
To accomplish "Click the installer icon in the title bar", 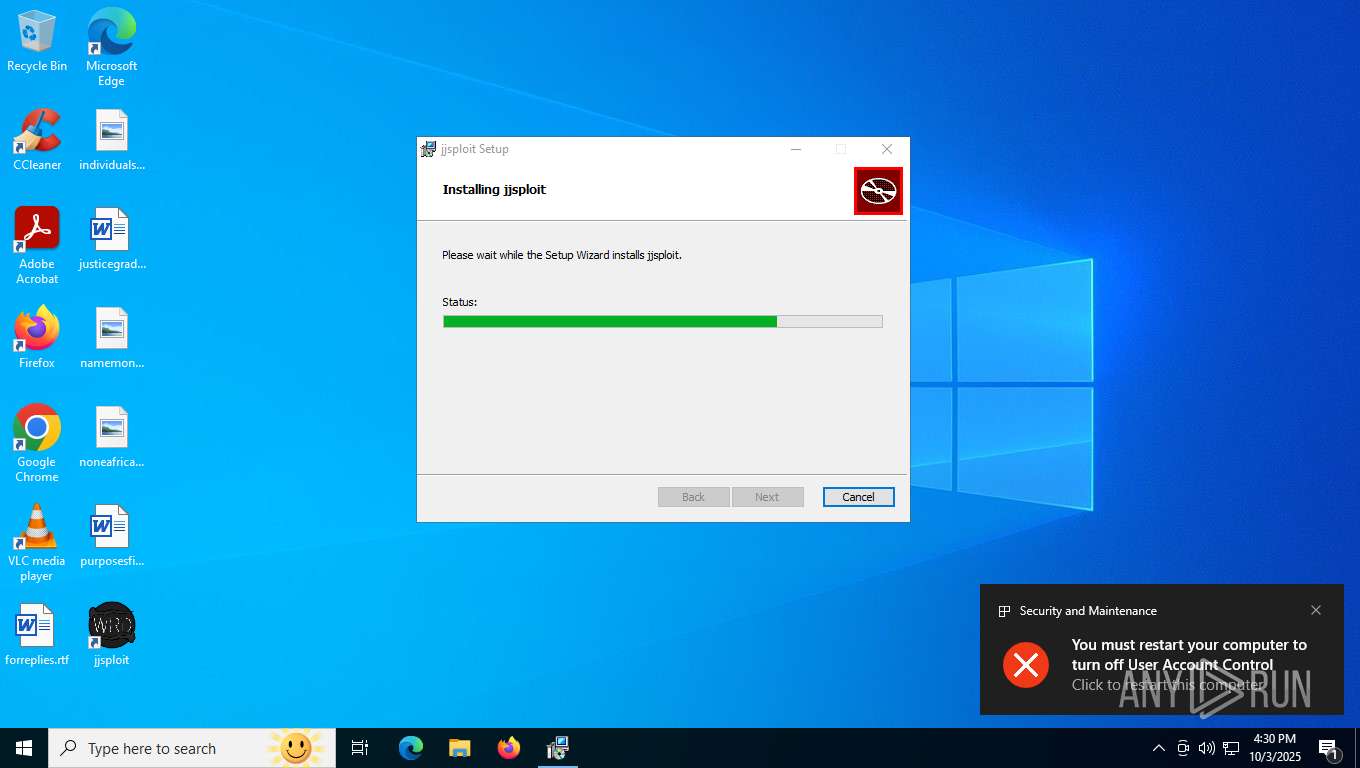I will pos(428,149).
